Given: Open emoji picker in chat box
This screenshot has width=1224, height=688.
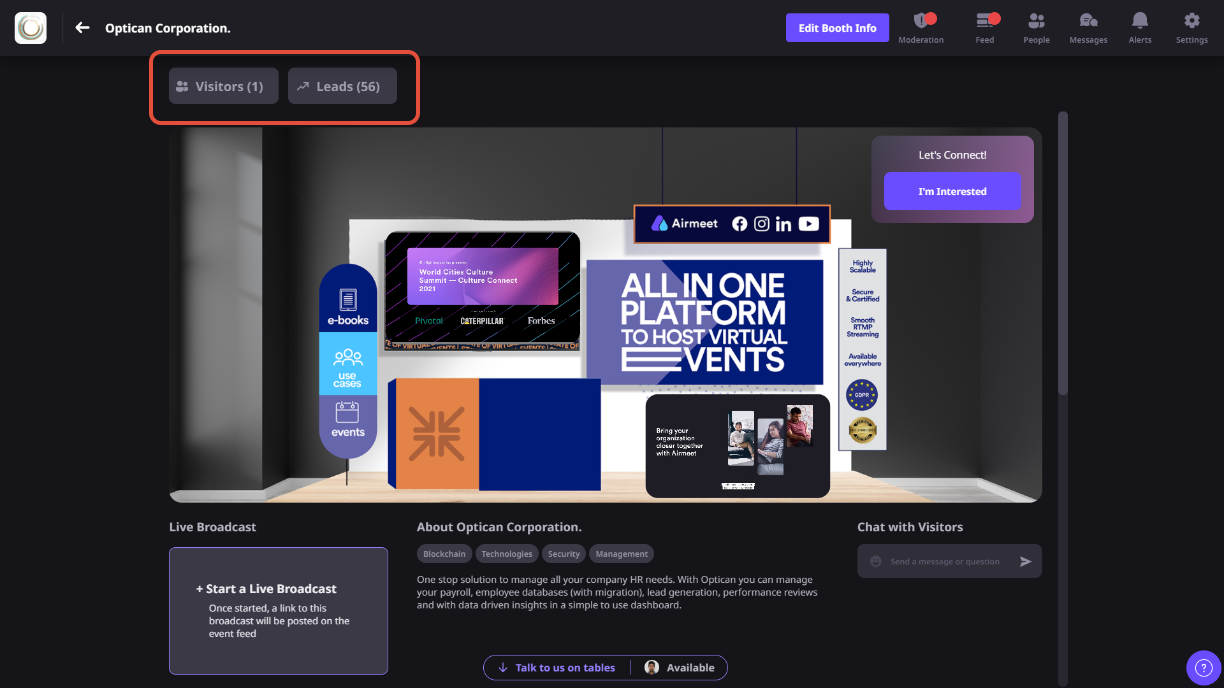Looking at the screenshot, I should pos(876,561).
